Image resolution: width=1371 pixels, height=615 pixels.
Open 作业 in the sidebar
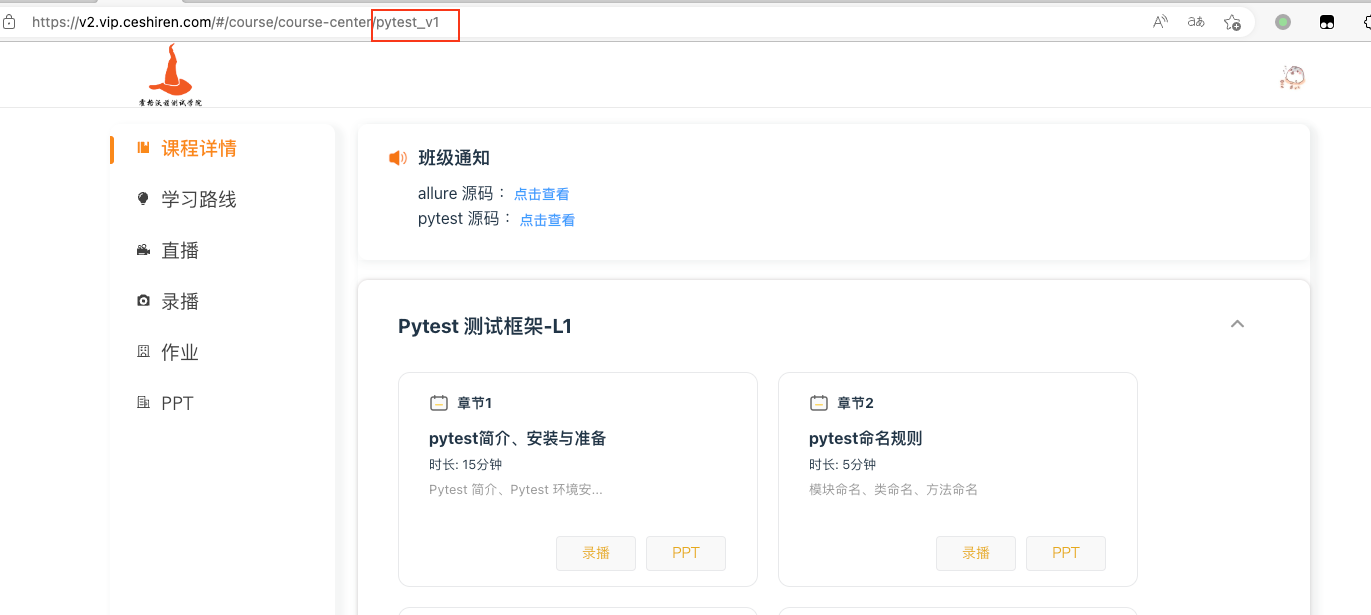(180, 352)
